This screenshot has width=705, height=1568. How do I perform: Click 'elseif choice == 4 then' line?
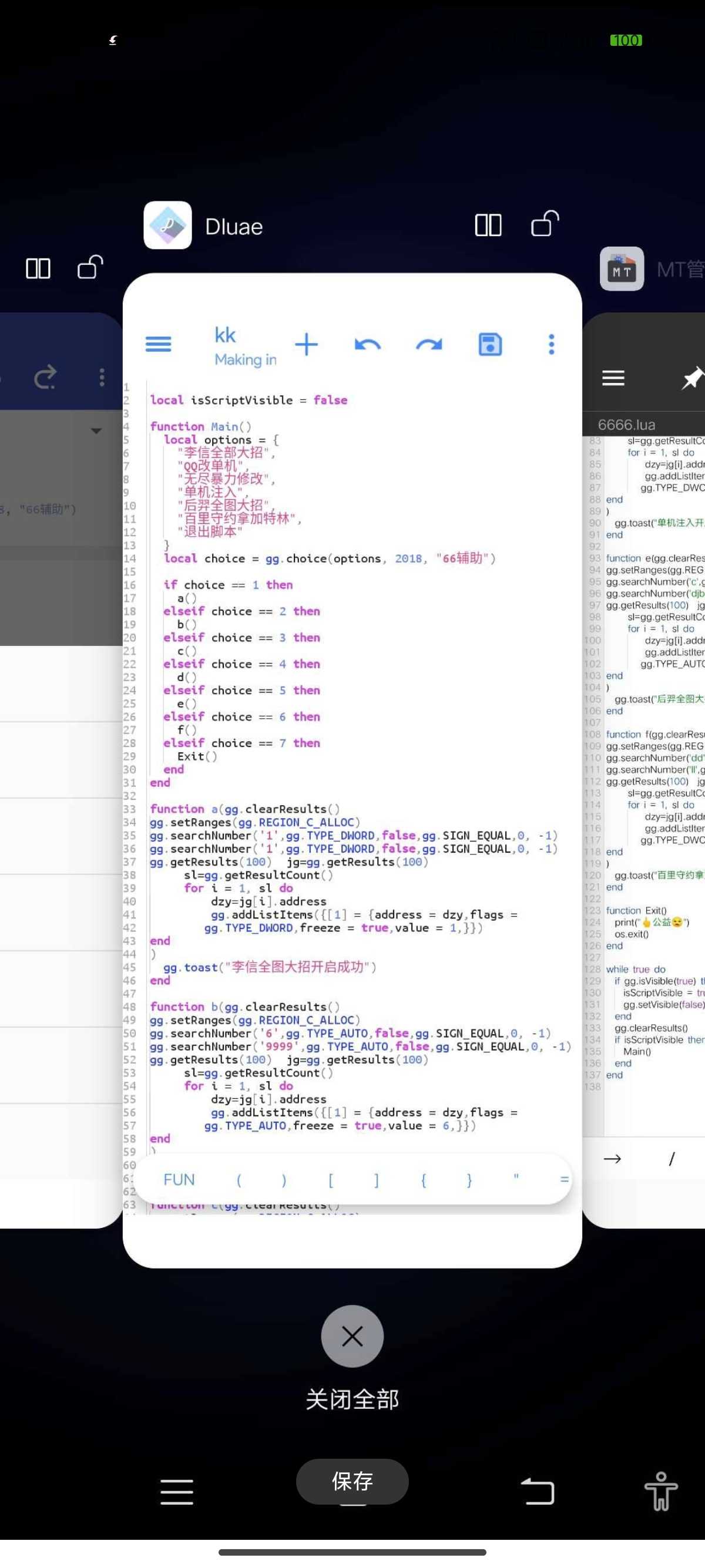coord(241,664)
